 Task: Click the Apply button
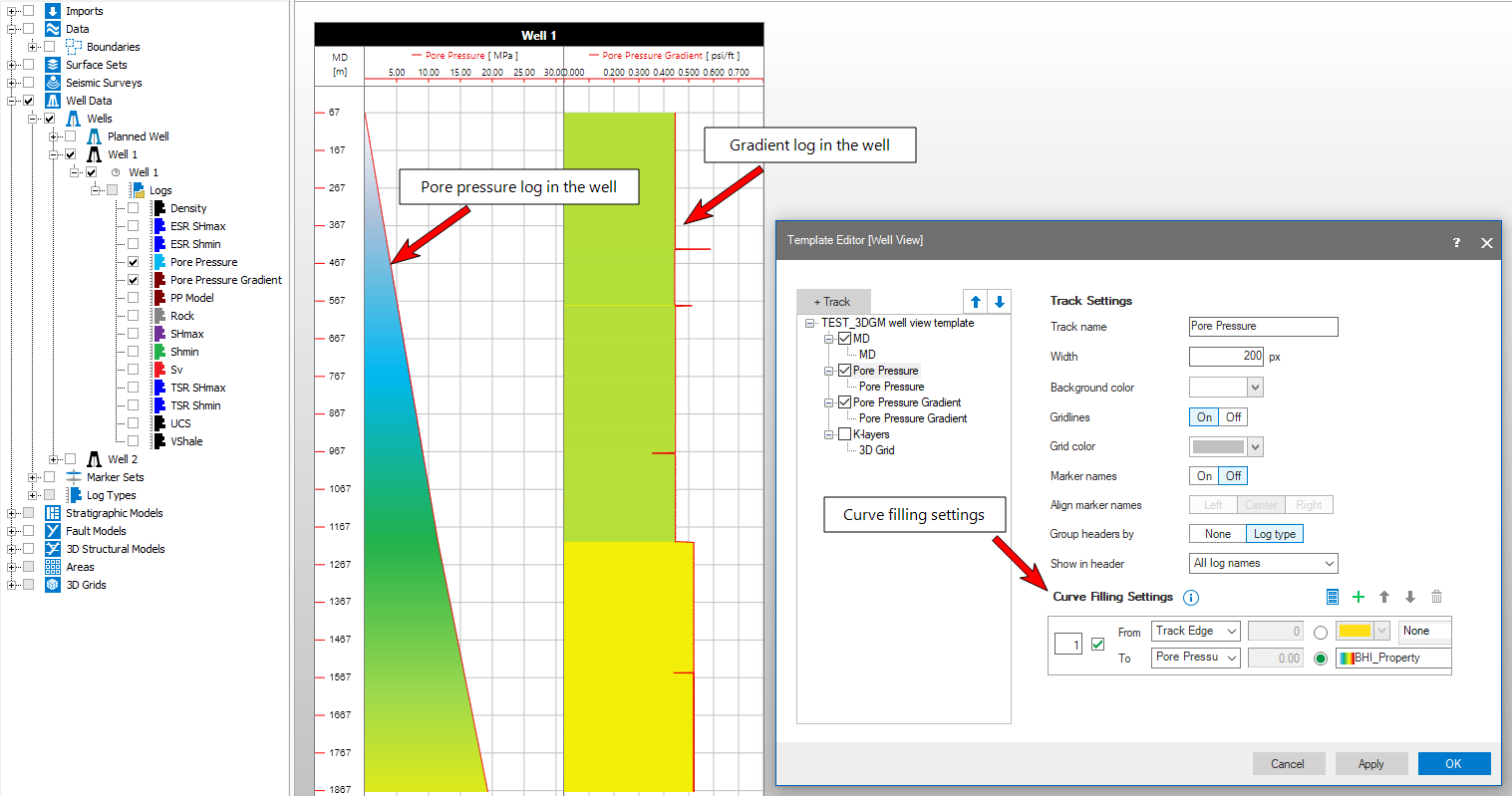pyautogui.click(x=1370, y=764)
